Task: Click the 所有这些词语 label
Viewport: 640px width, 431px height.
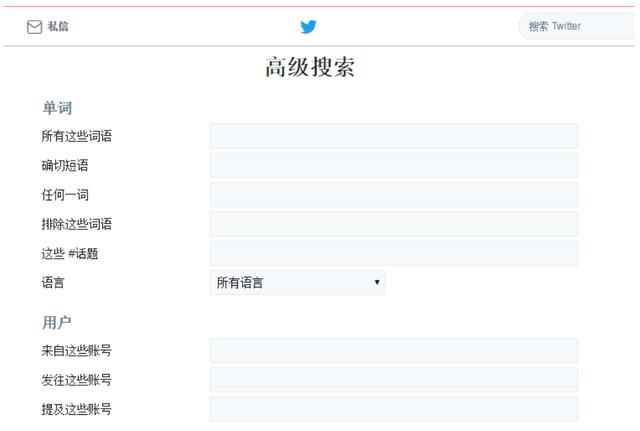Action: coord(76,136)
